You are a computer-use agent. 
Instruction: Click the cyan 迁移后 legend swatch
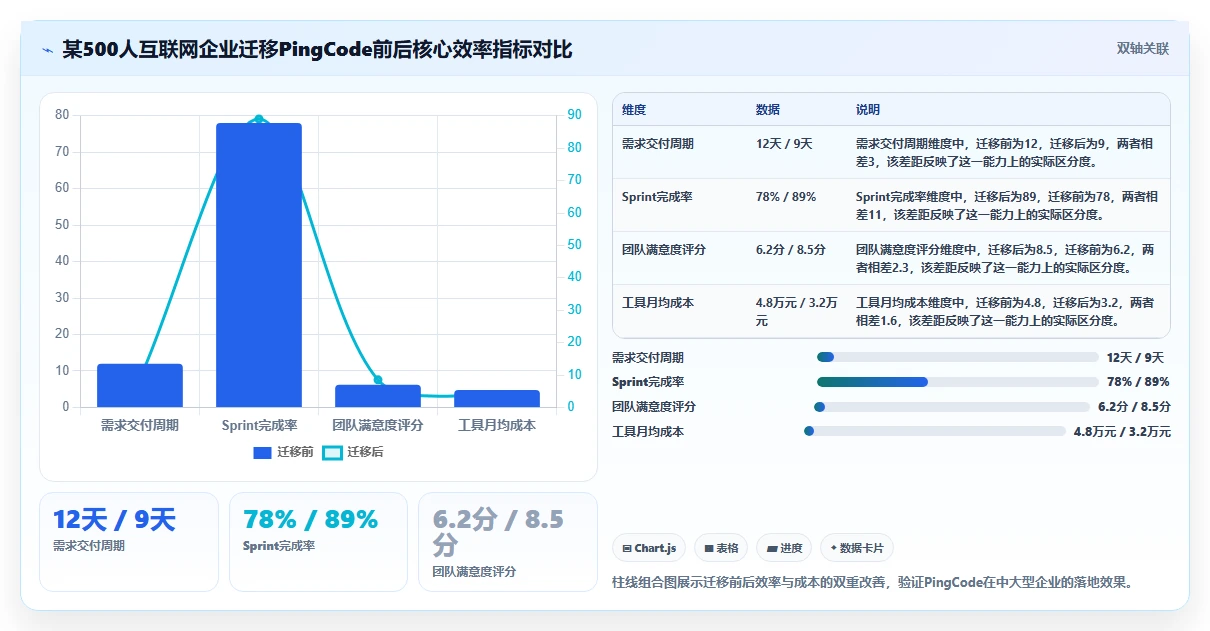(x=332, y=453)
